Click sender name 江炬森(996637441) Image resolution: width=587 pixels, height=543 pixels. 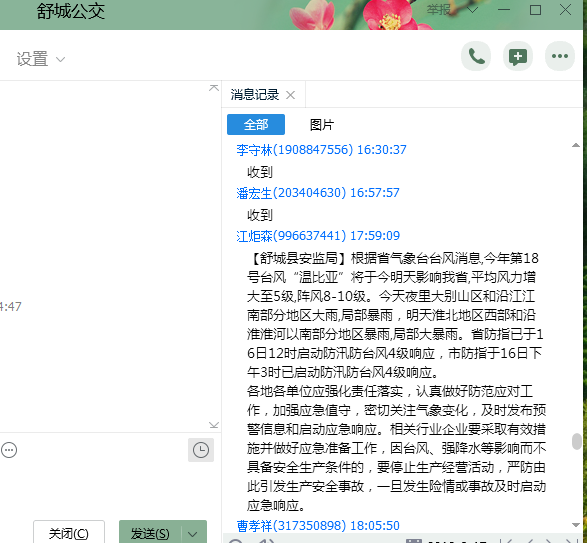pos(291,236)
